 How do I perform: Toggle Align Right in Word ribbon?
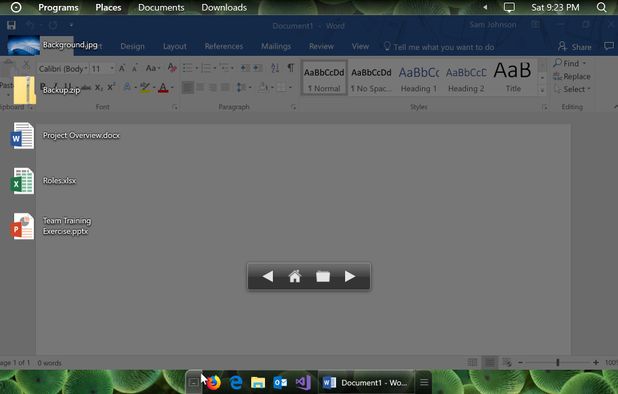tap(213, 87)
